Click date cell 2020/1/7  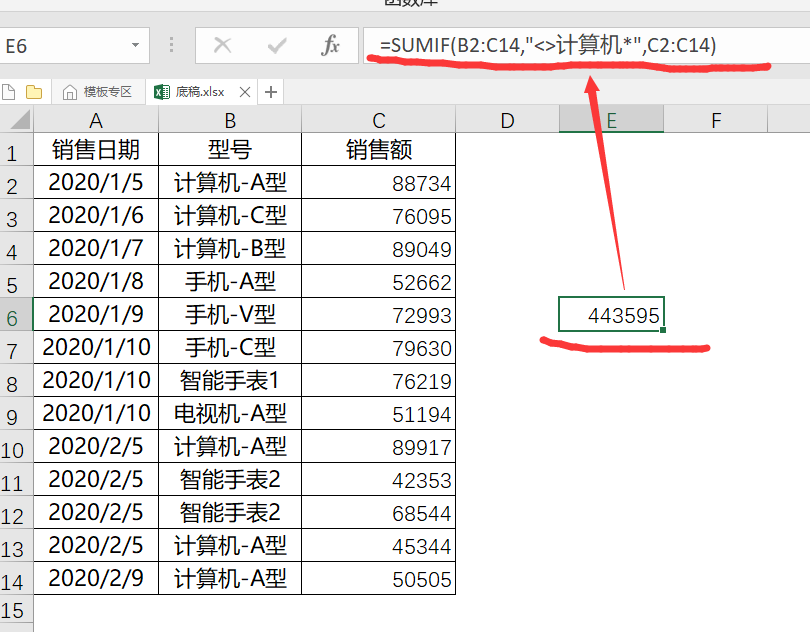[x=96, y=249]
